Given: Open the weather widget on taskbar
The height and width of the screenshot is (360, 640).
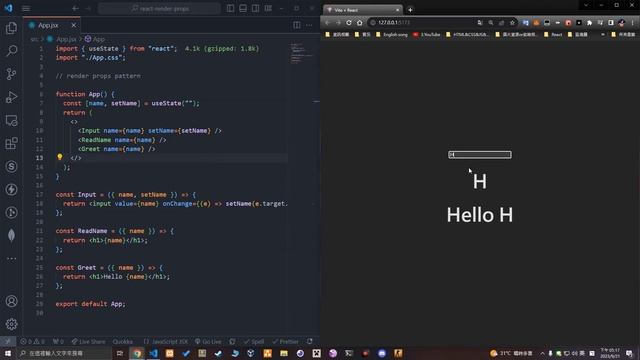Looking at the screenshot, I should point(512,353).
